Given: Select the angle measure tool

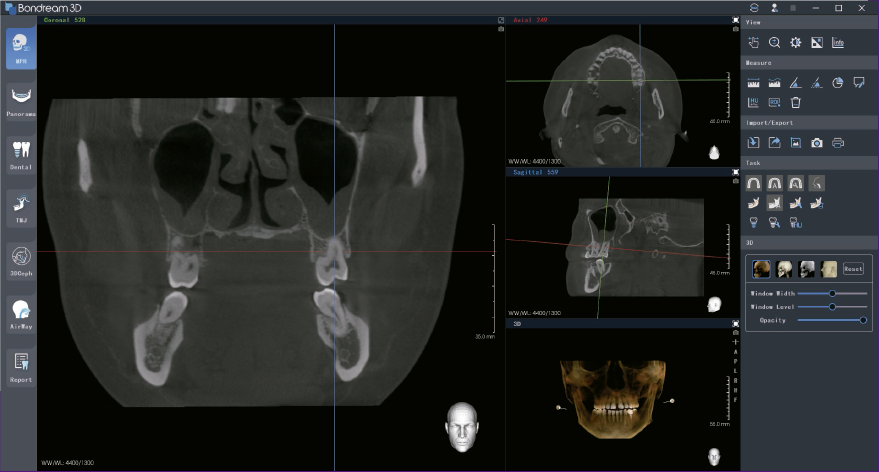Looking at the screenshot, I should (795, 83).
